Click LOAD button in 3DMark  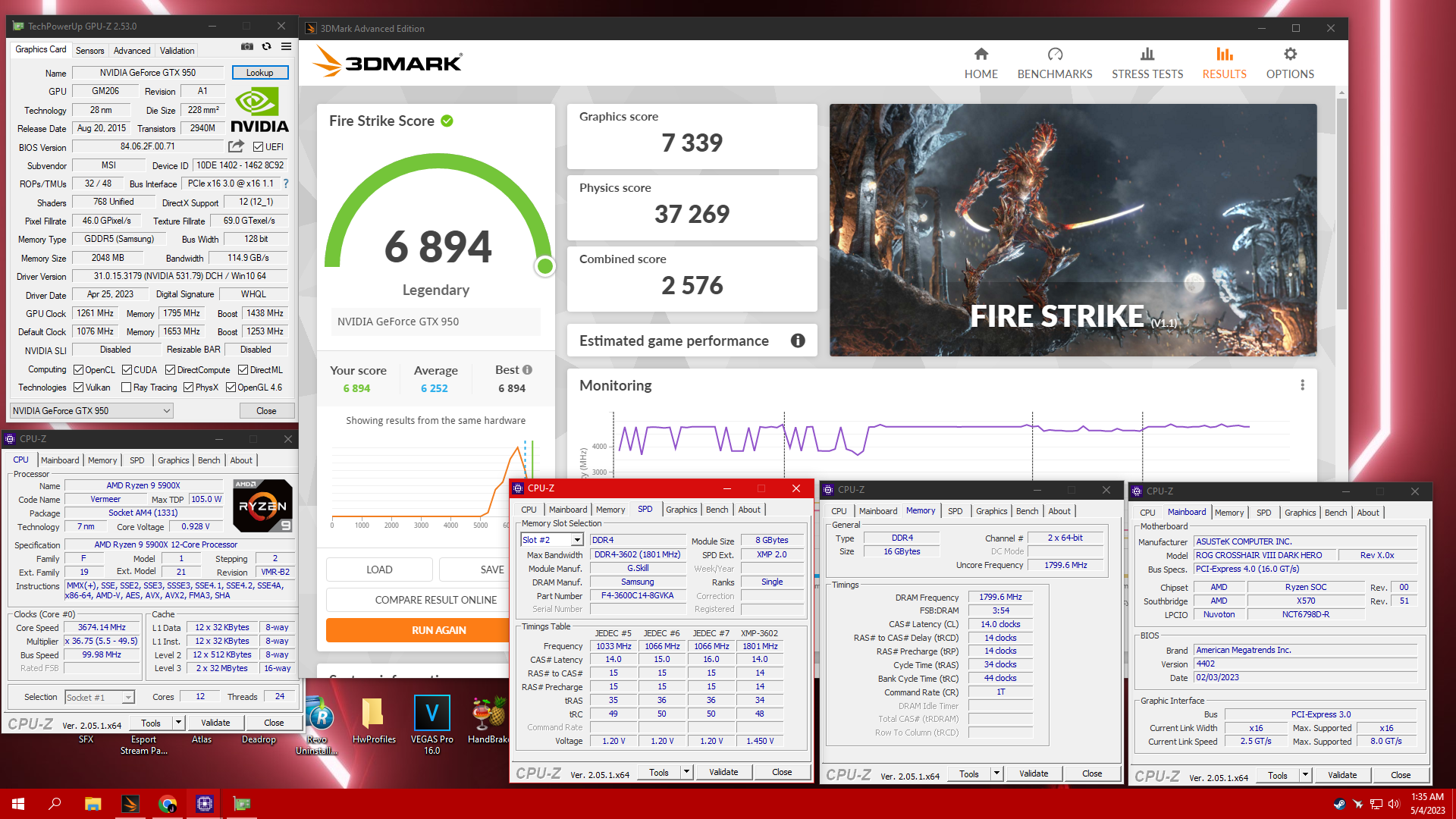tap(379, 570)
